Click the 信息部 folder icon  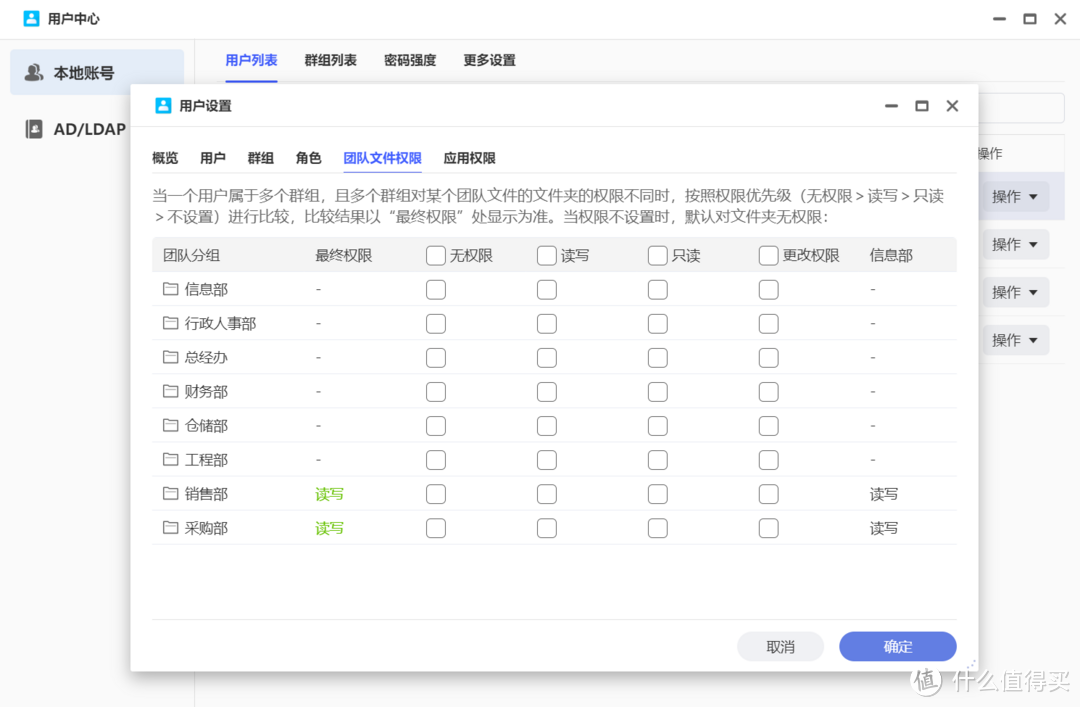point(169,289)
